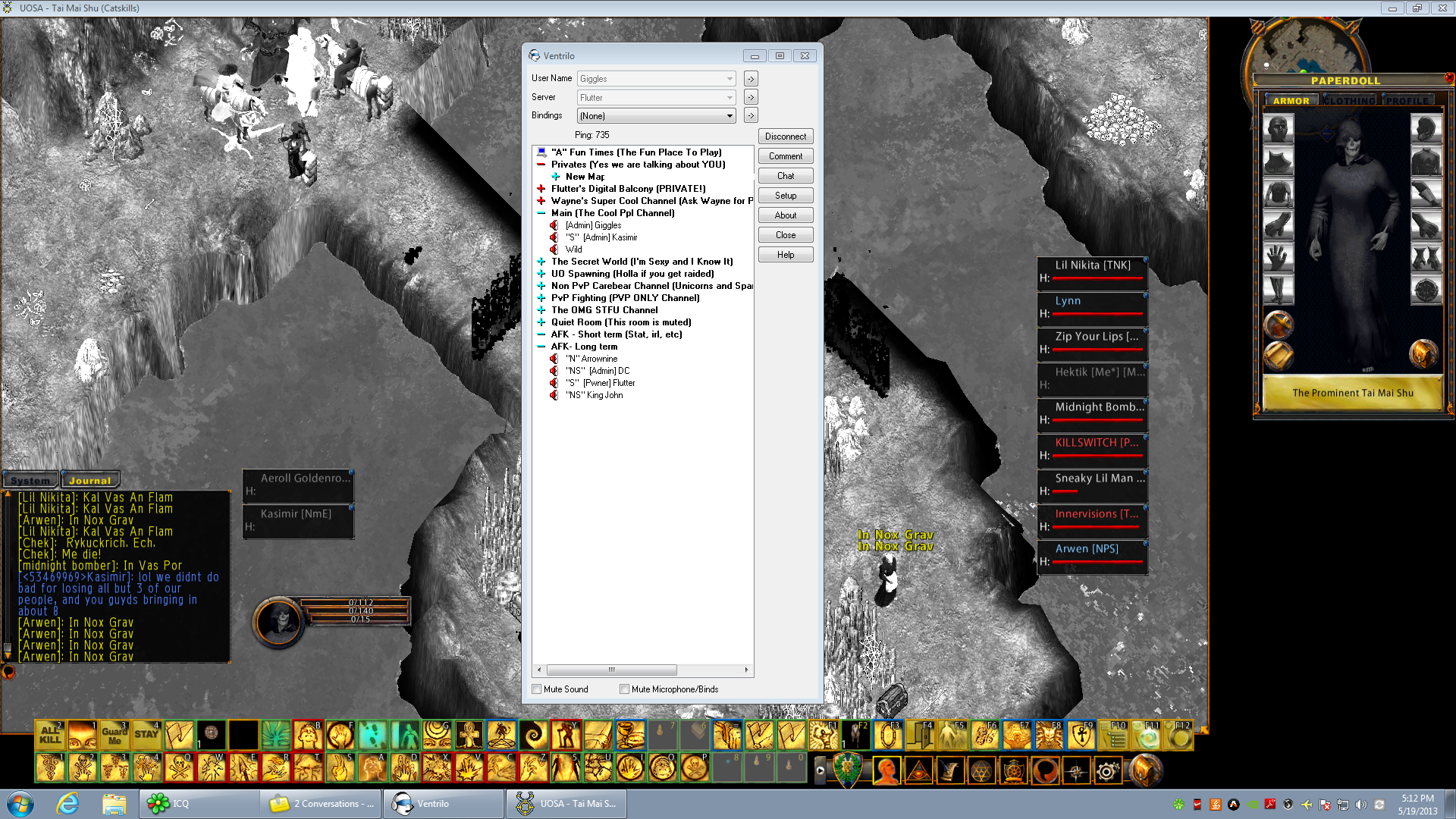The image size is (1456, 819).
Task: Enable Mute Microphone/Binds checkbox
Action: [x=625, y=689]
